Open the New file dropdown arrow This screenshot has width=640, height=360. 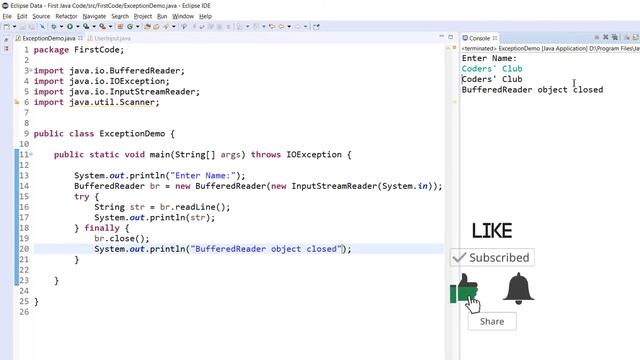[x=14, y=27]
